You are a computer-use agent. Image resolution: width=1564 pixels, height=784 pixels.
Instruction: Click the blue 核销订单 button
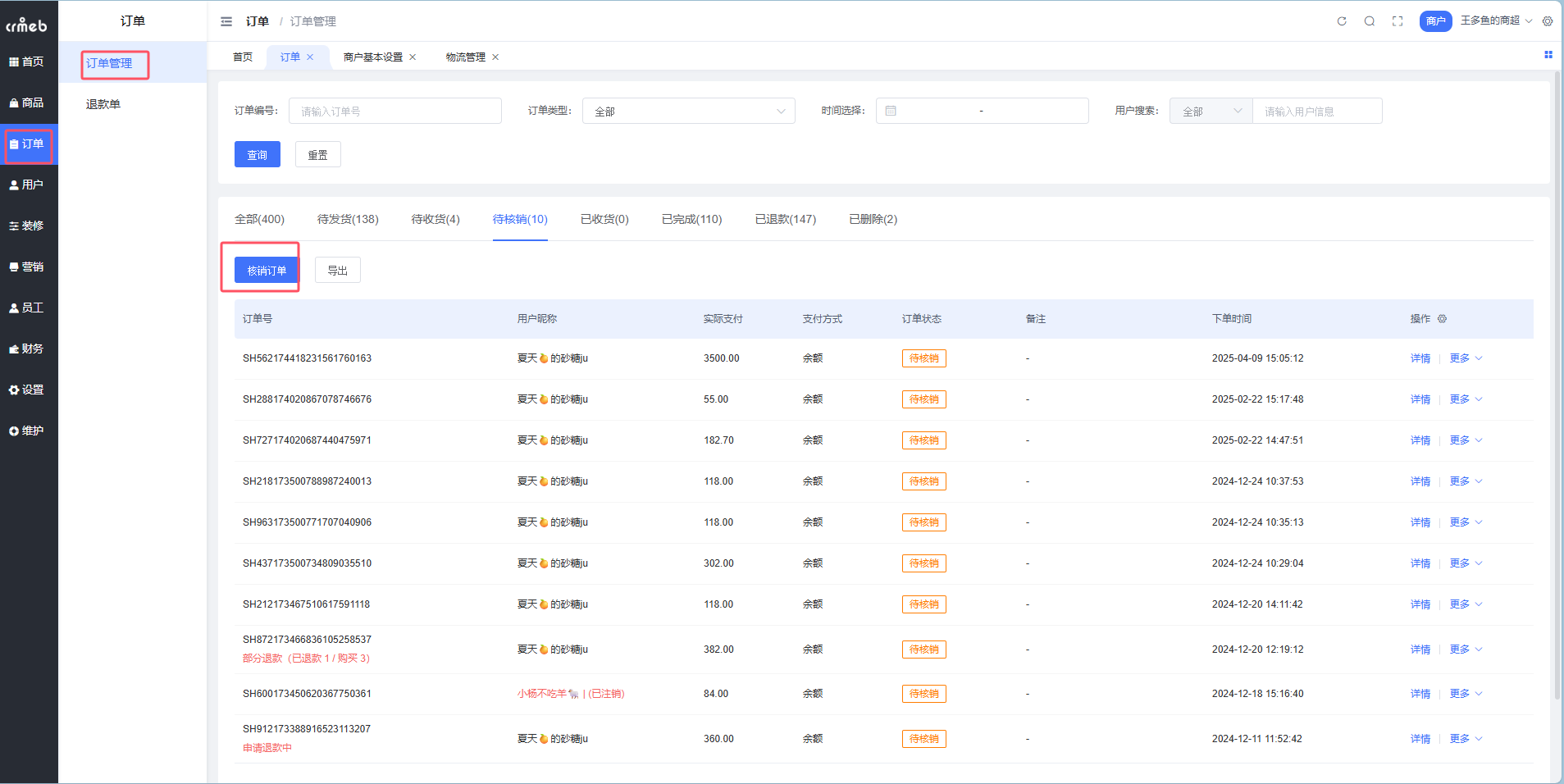click(x=267, y=270)
